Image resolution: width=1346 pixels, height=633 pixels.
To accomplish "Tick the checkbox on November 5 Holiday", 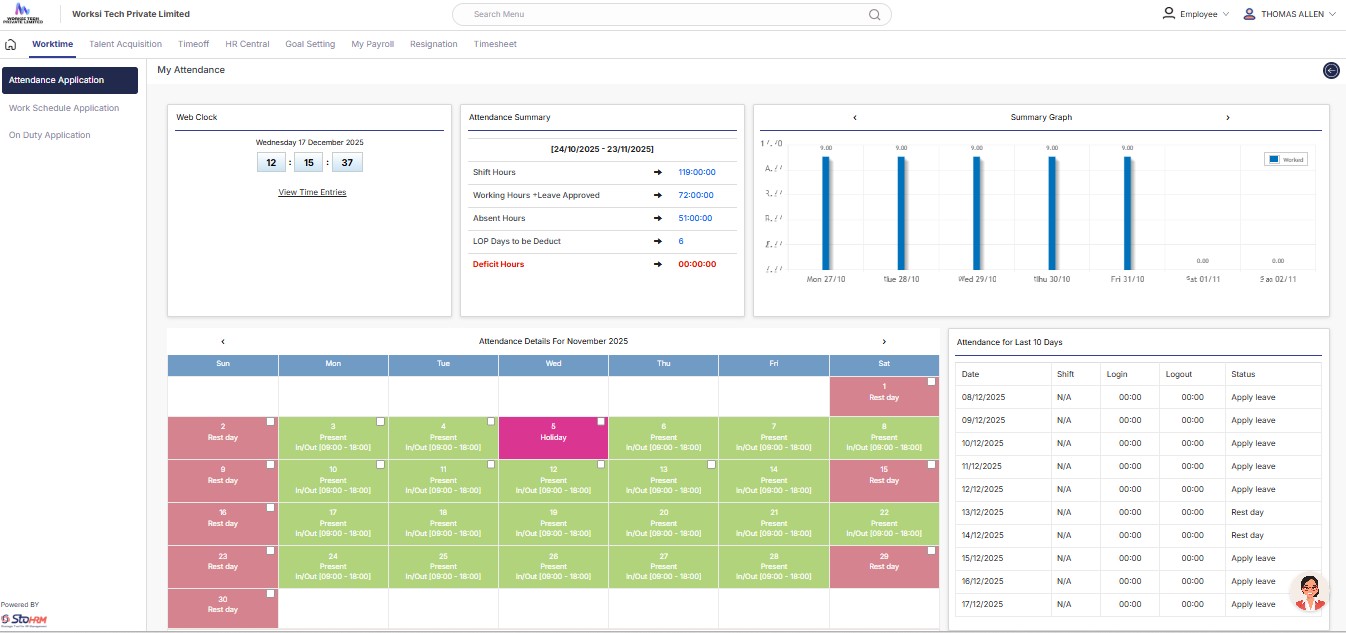I will (x=601, y=422).
